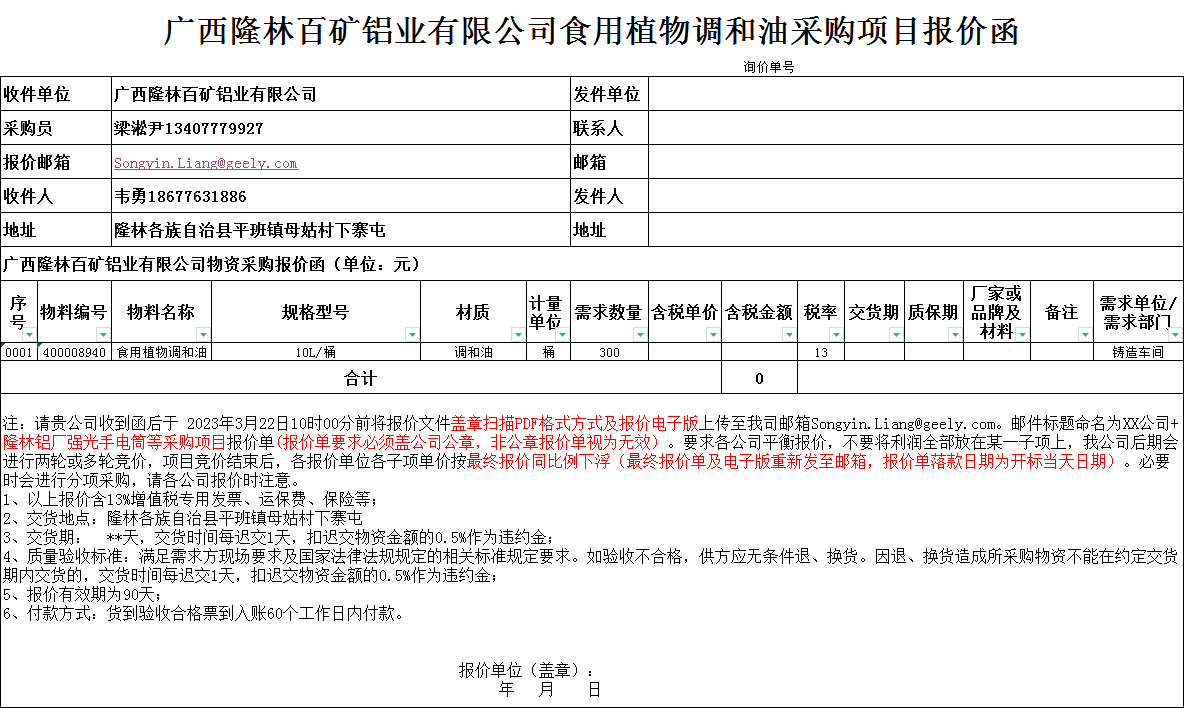1184x708 pixels.
Task: Open the 需求单位/需求部门 filter dropdown
Action: 1175,334
